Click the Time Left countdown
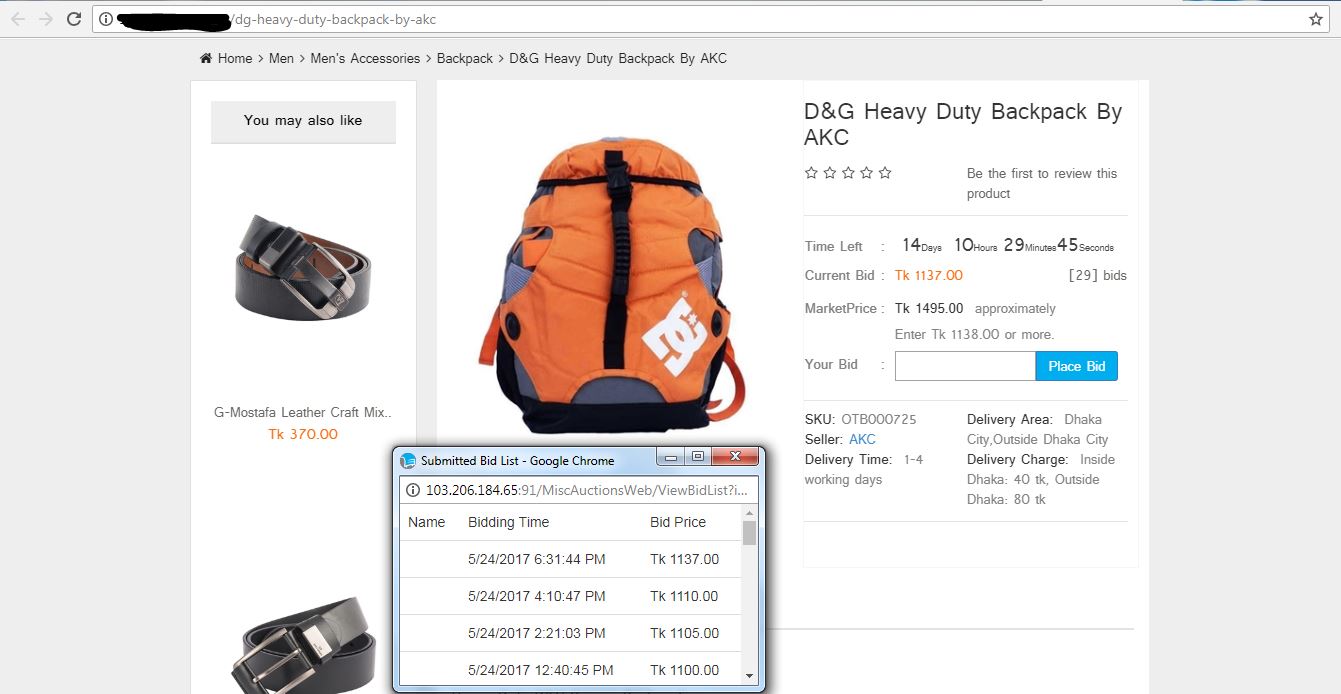The width and height of the screenshot is (1341, 694). [1008, 245]
